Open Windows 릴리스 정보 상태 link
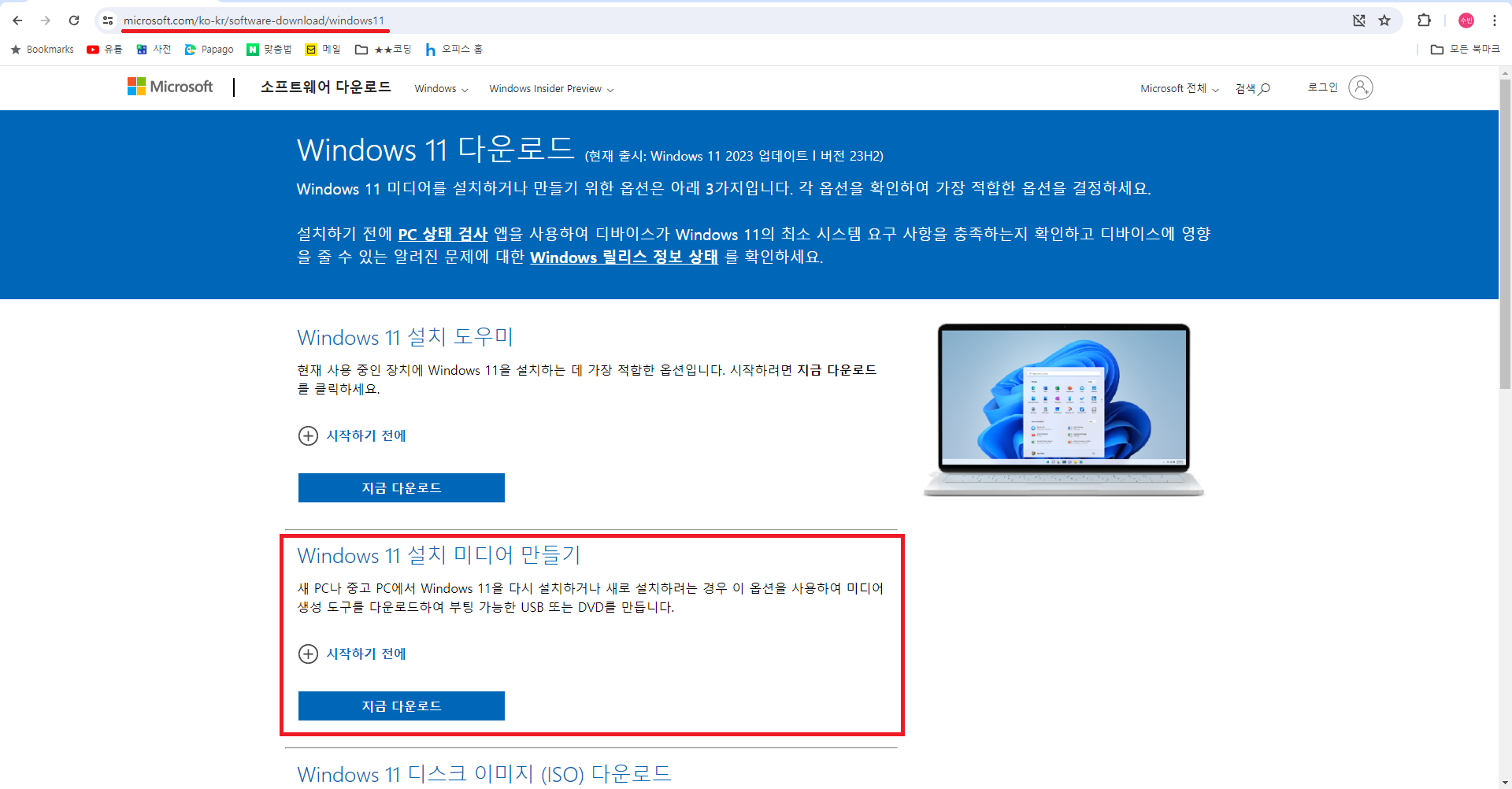The height and width of the screenshot is (789, 1512). coord(624,257)
